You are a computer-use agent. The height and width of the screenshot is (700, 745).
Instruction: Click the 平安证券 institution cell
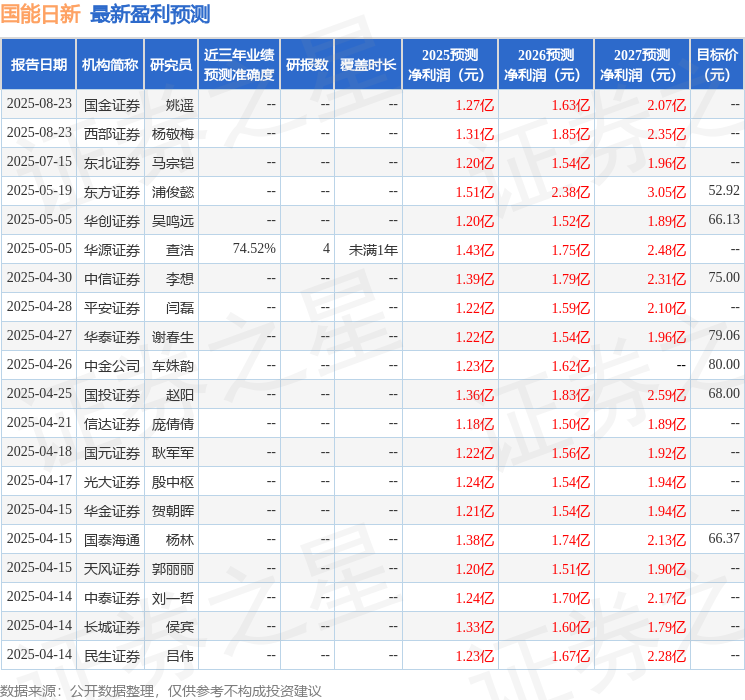[x=112, y=308]
